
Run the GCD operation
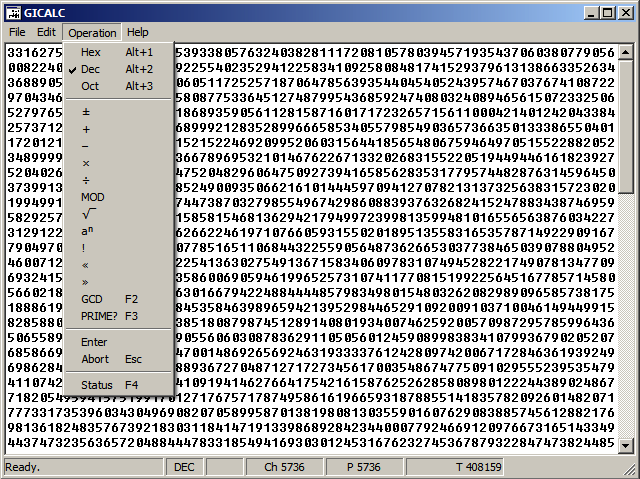92,299
